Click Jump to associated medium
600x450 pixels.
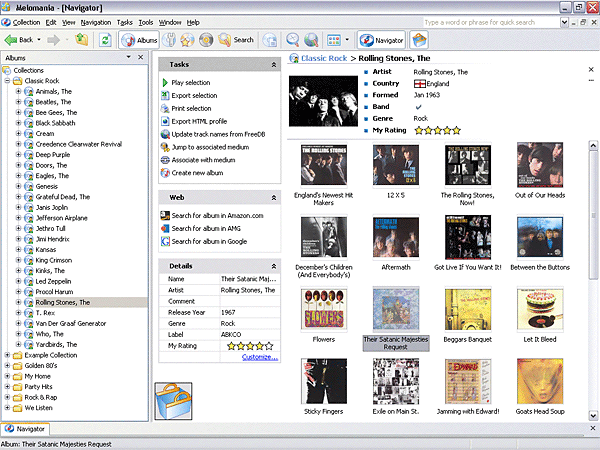[x=210, y=147]
